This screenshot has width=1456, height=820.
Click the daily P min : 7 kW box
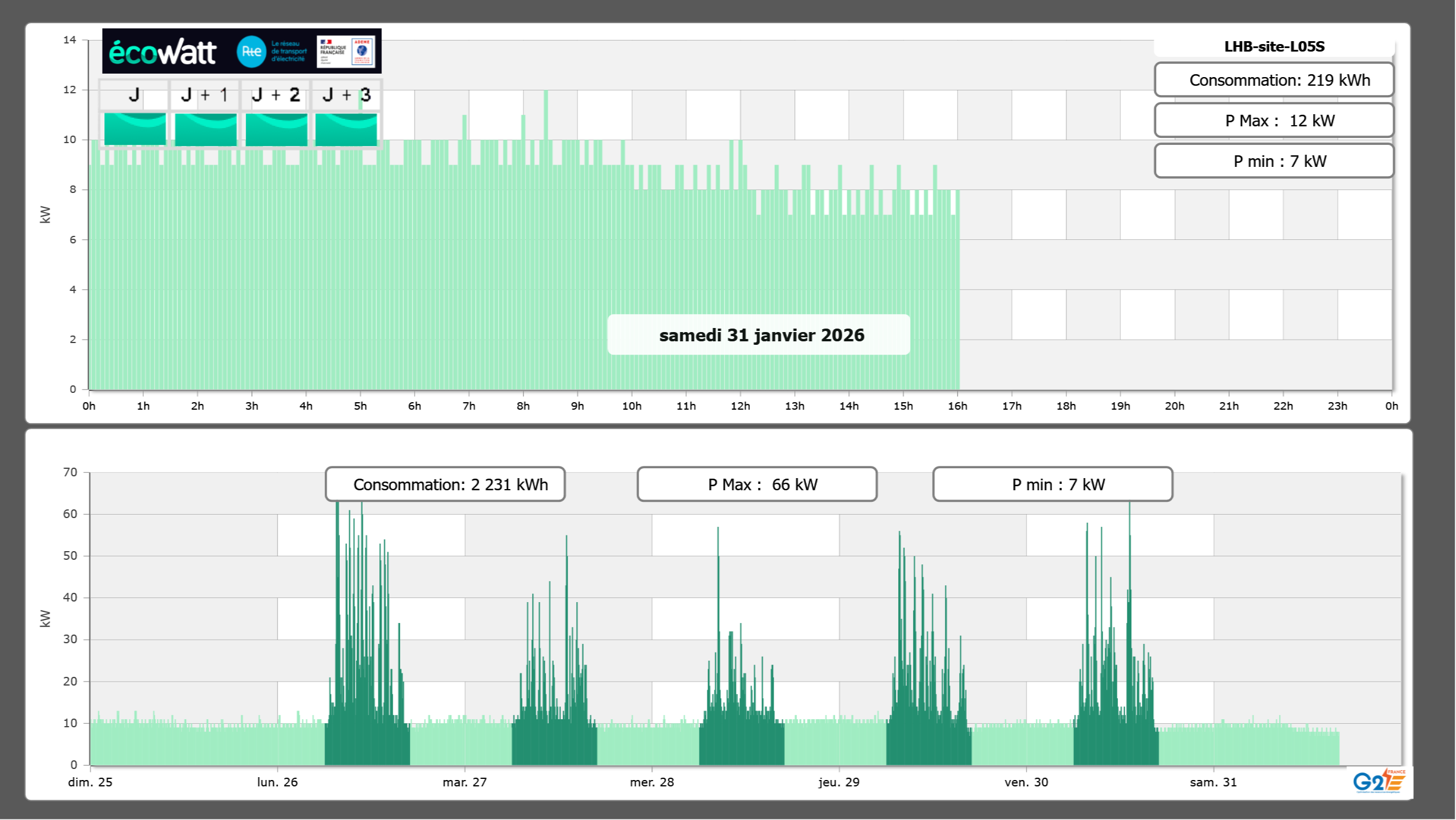[x=1274, y=161]
